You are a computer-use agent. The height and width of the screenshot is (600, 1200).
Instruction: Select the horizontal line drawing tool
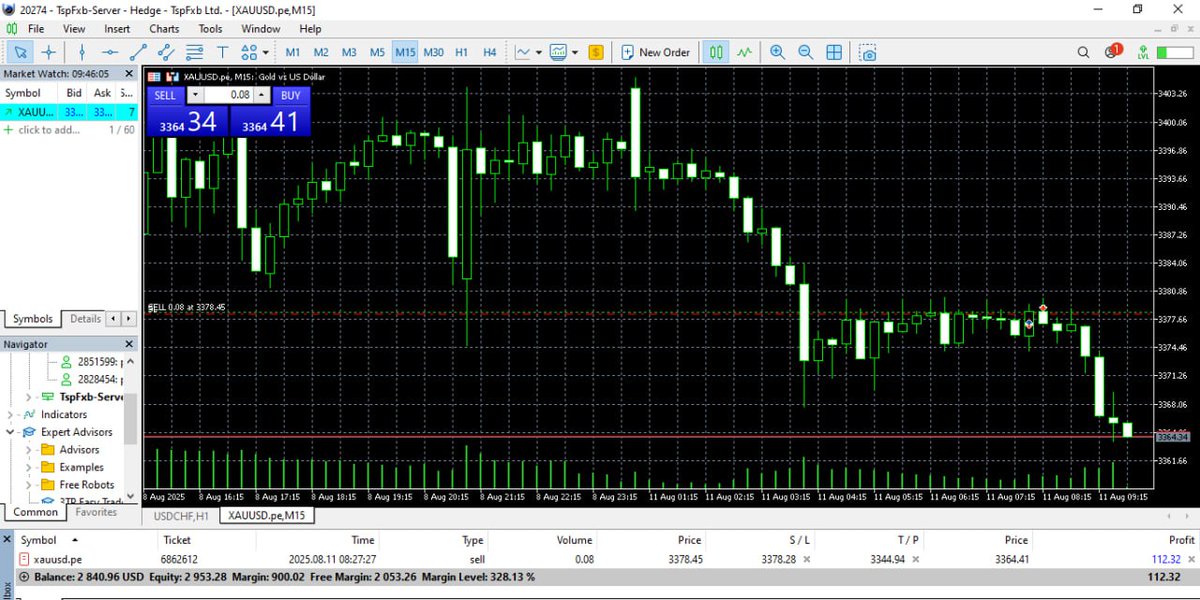click(x=110, y=52)
